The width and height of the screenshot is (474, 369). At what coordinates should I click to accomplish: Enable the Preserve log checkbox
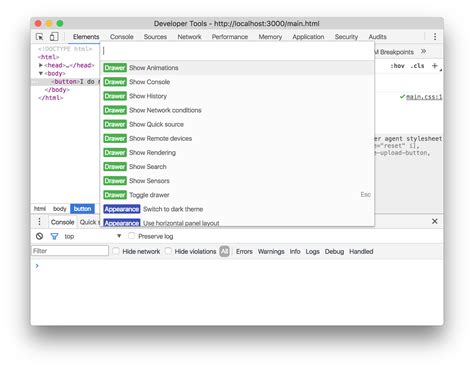tap(132, 236)
